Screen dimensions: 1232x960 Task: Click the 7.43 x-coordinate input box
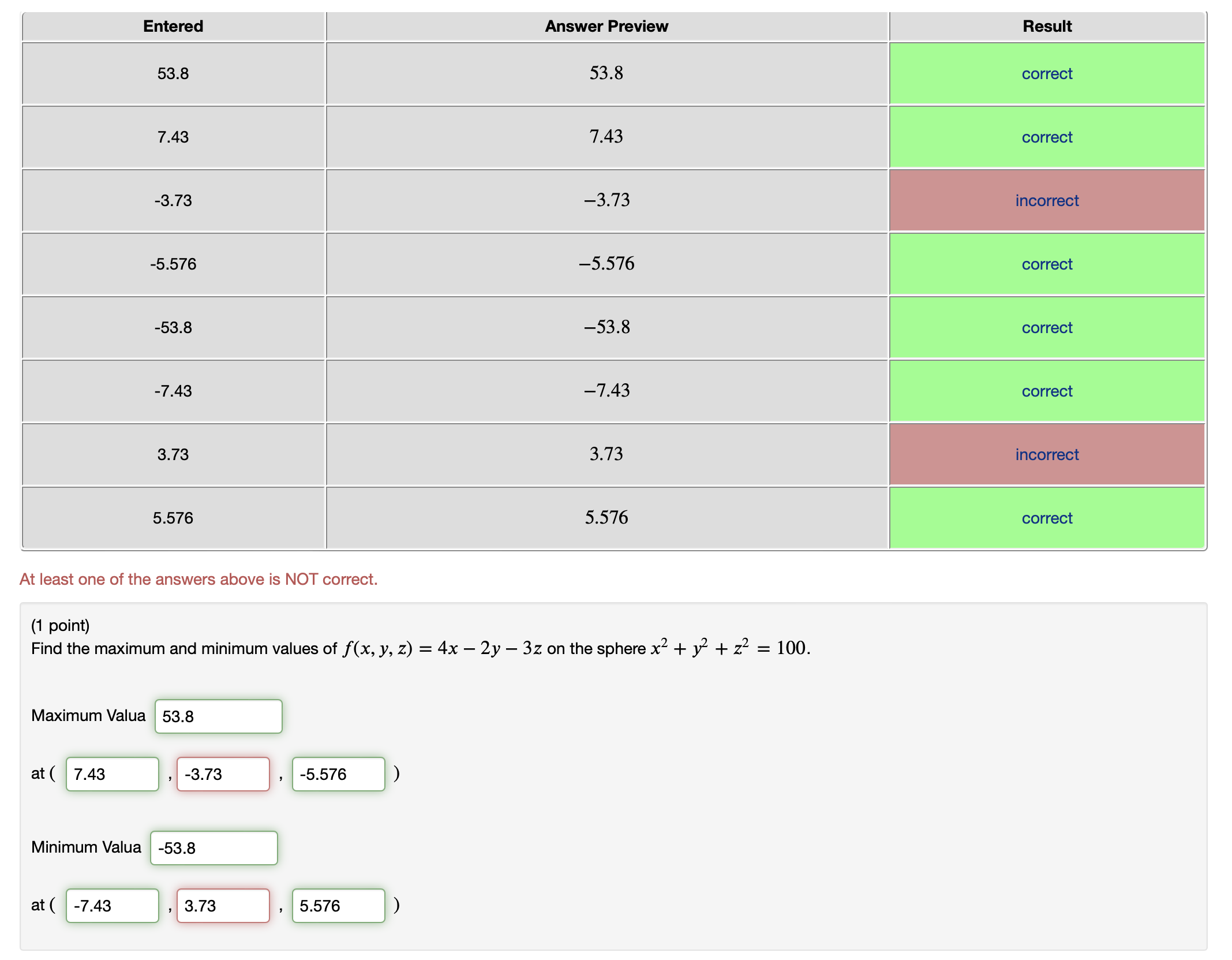coord(112,774)
